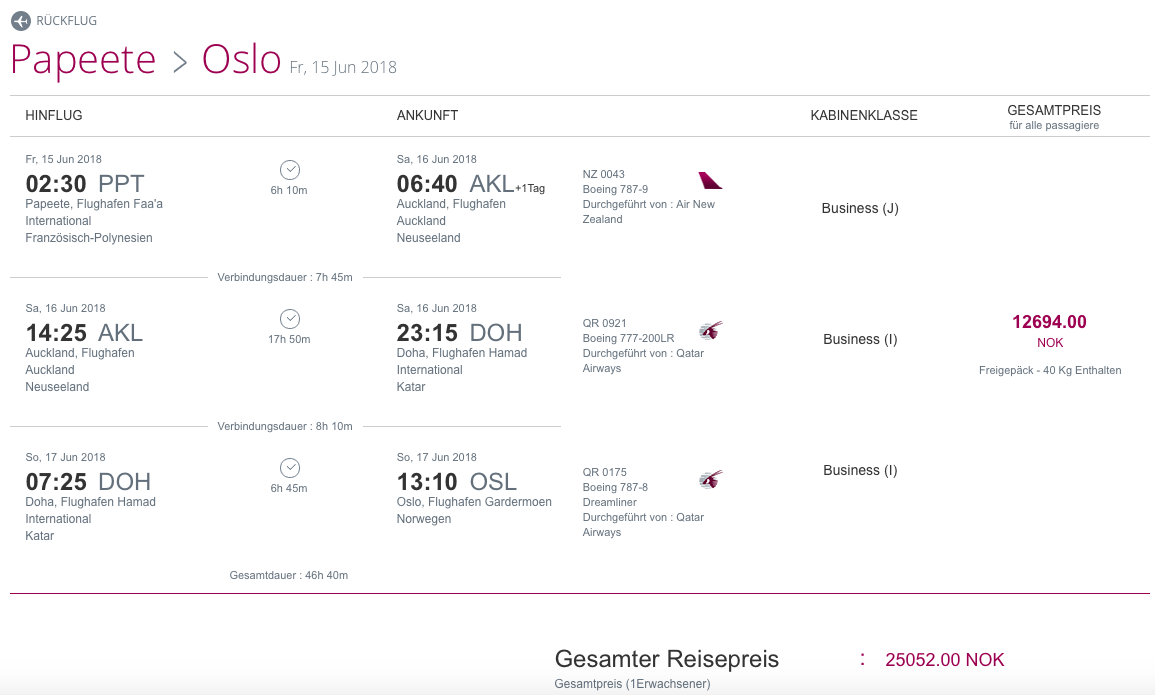This screenshot has width=1155, height=695.
Task: Click the HINFLUG column header
Action: pyautogui.click(x=54, y=115)
